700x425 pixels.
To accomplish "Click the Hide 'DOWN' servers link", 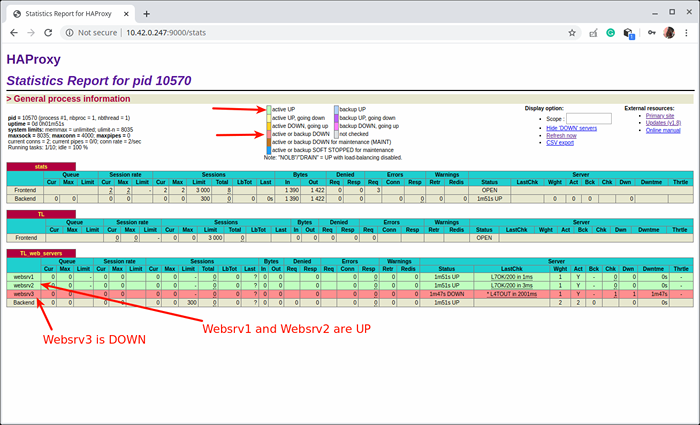I will [571, 128].
